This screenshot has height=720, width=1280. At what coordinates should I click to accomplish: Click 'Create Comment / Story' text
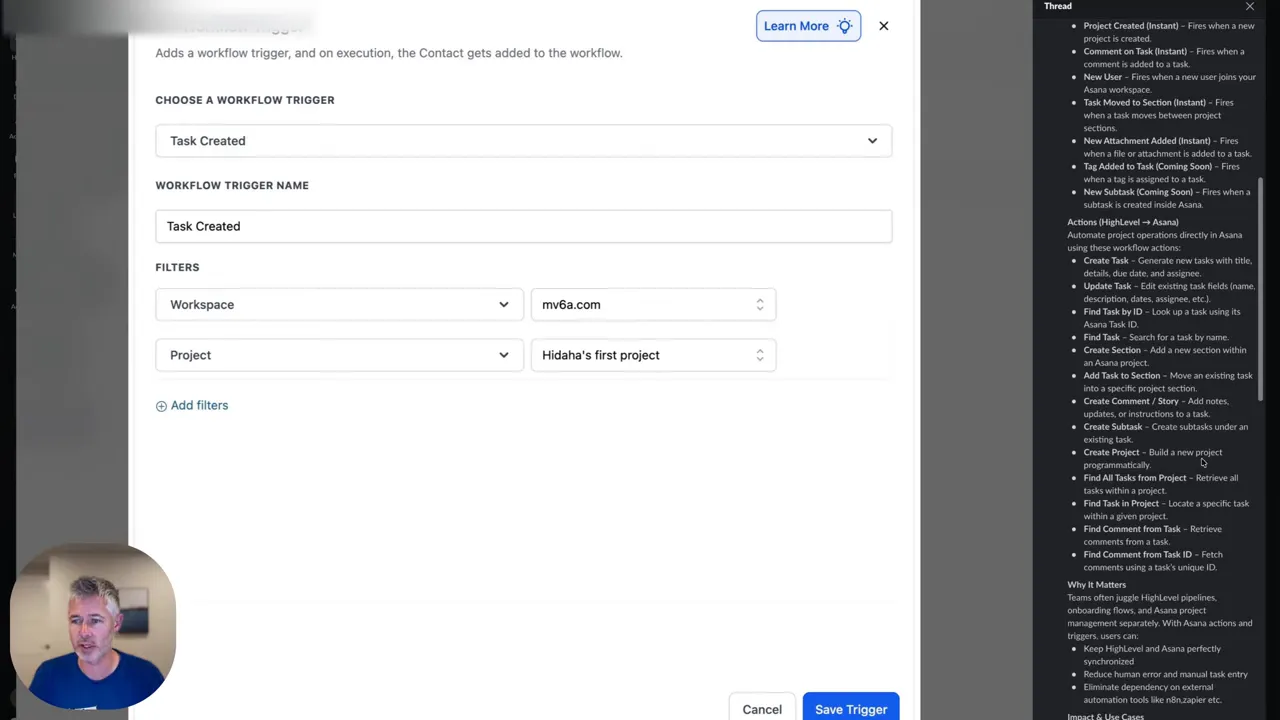tap(1131, 401)
